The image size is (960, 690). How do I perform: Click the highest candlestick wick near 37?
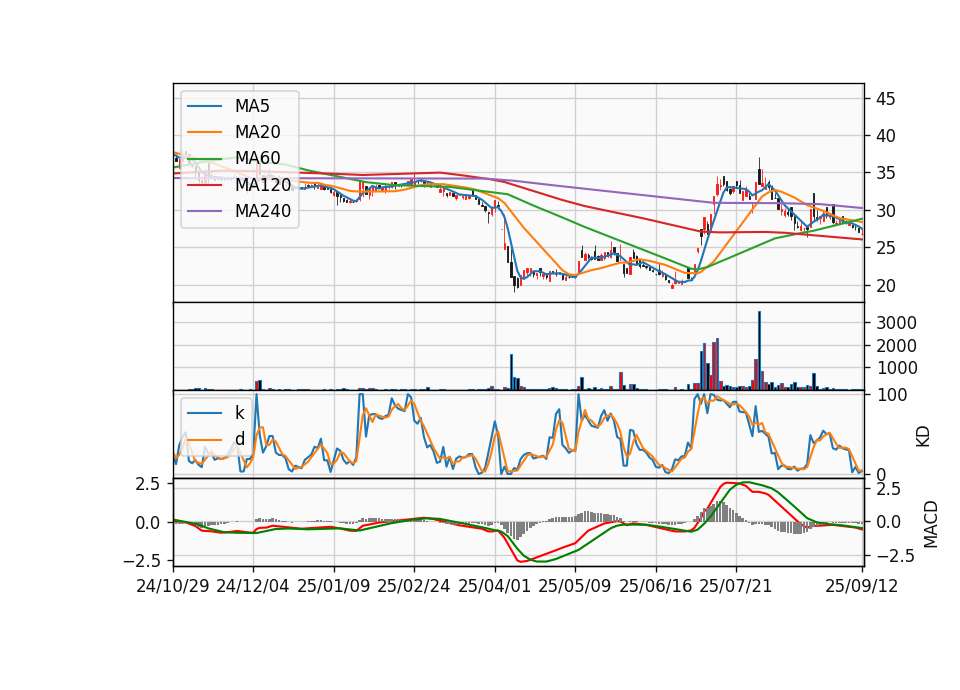tap(759, 164)
